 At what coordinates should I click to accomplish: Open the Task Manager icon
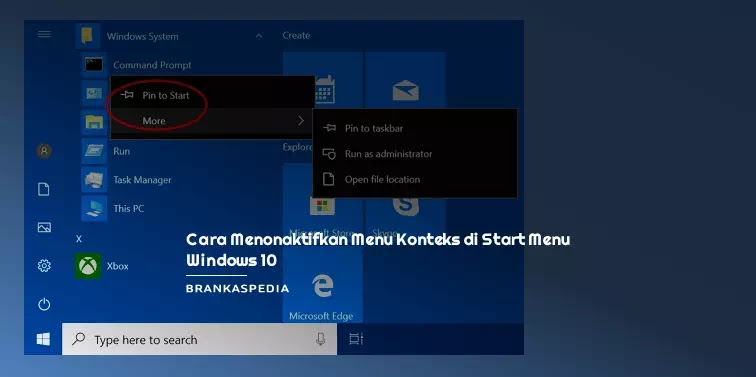coord(94,180)
